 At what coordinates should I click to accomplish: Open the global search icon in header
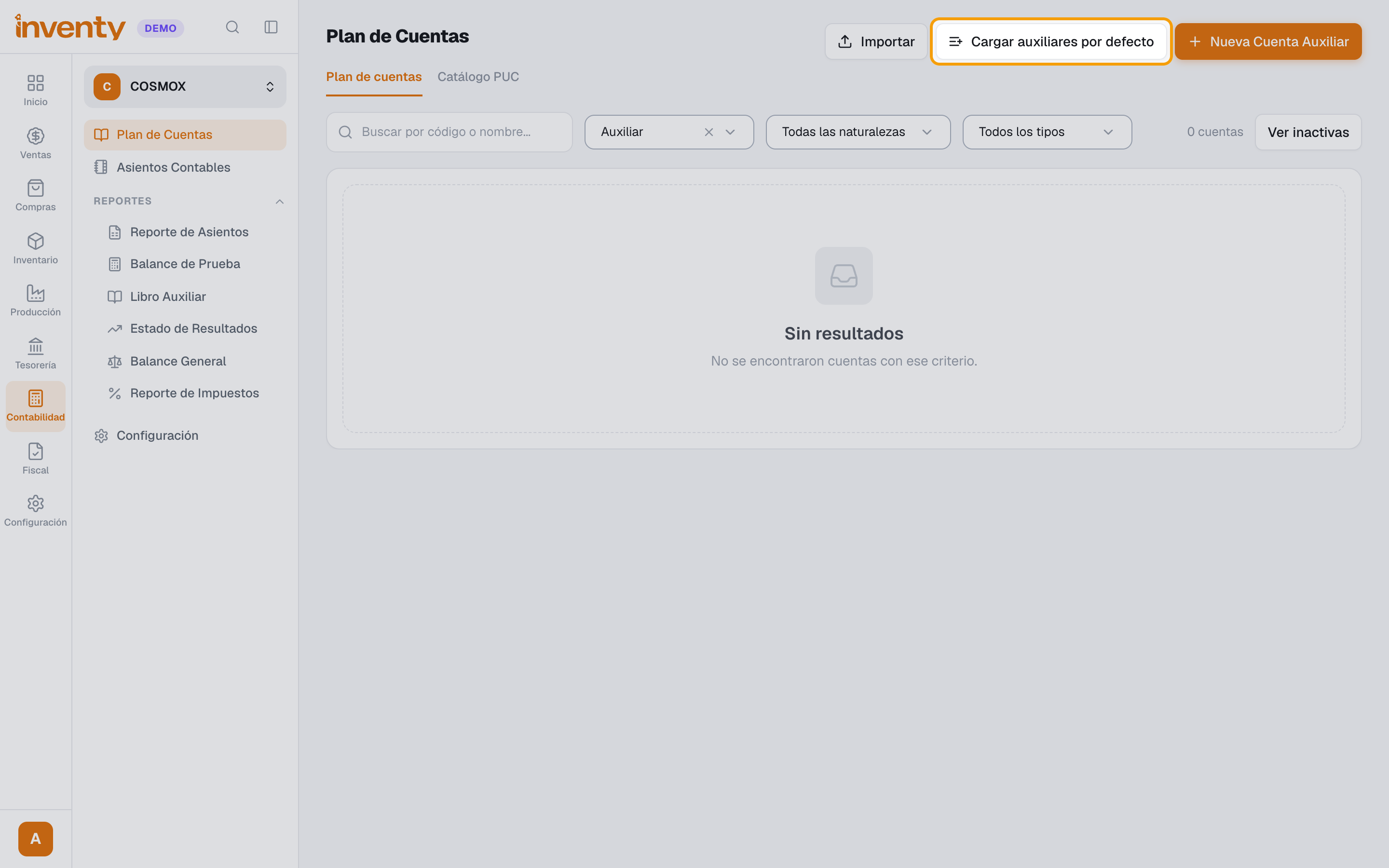(x=232, y=27)
